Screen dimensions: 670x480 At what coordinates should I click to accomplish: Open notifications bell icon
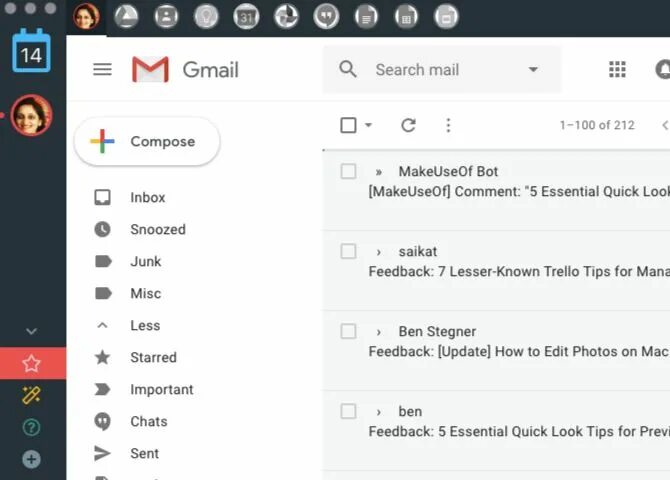click(663, 69)
